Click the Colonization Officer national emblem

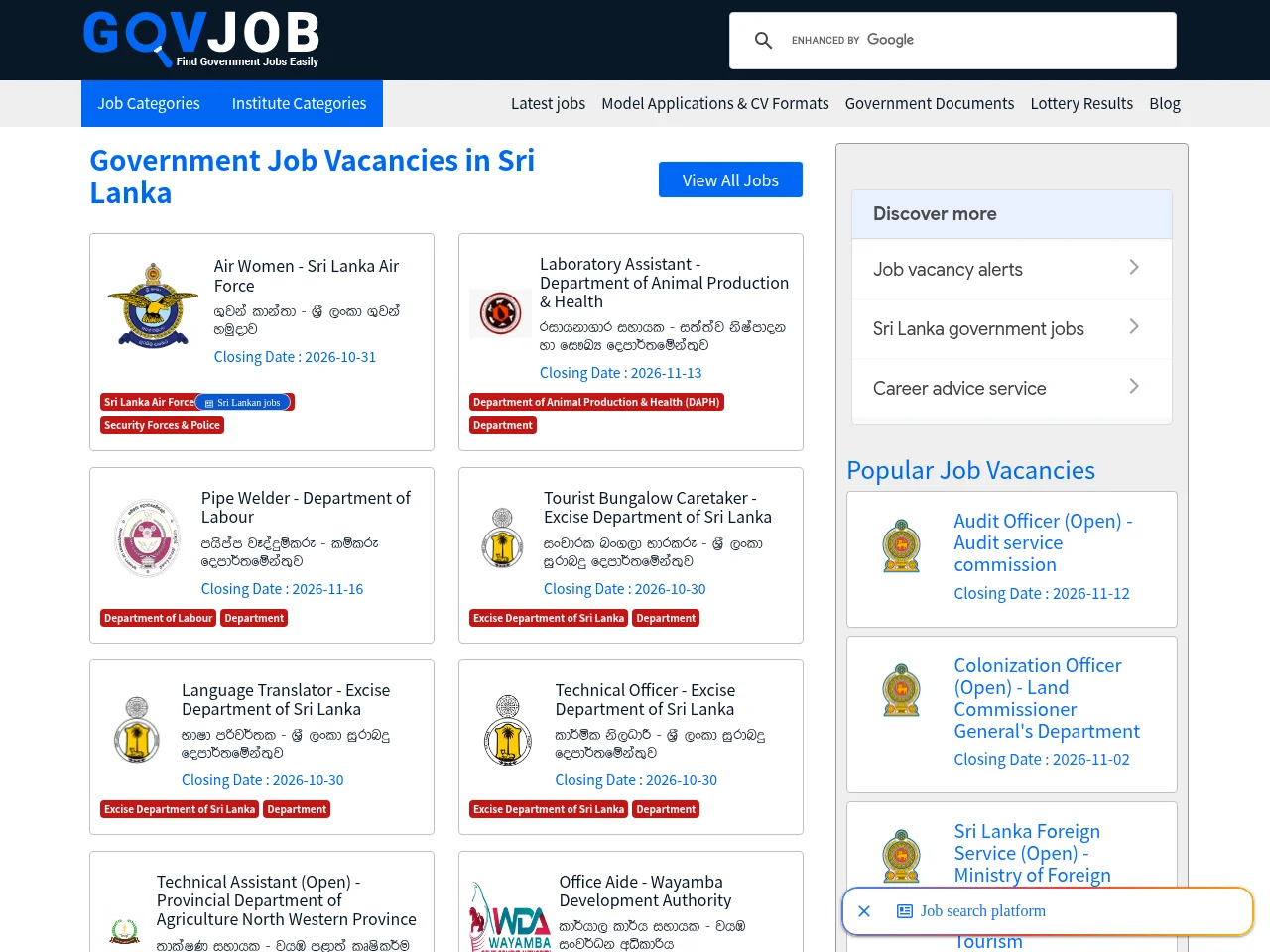click(x=901, y=690)
